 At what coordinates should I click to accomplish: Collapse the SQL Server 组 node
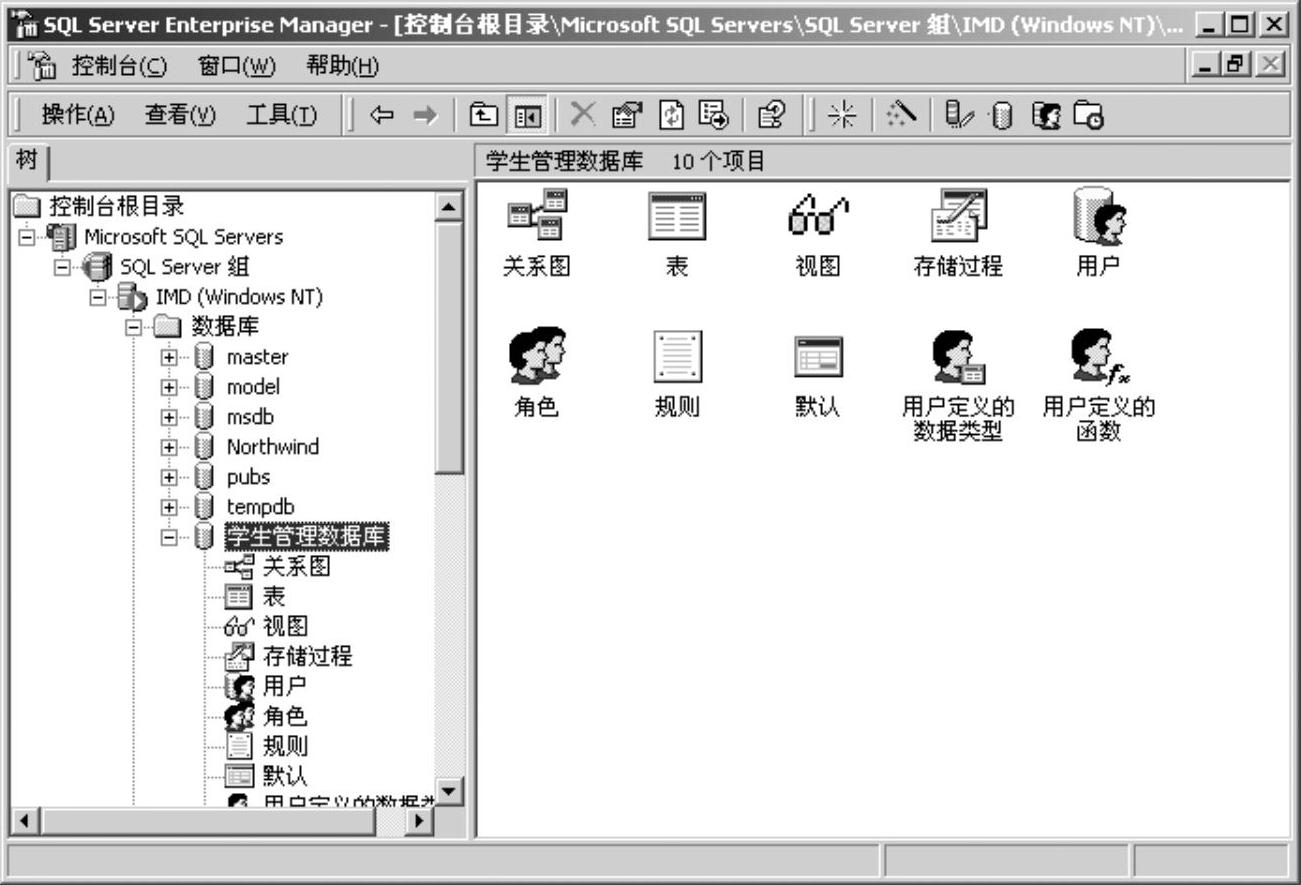63,267
